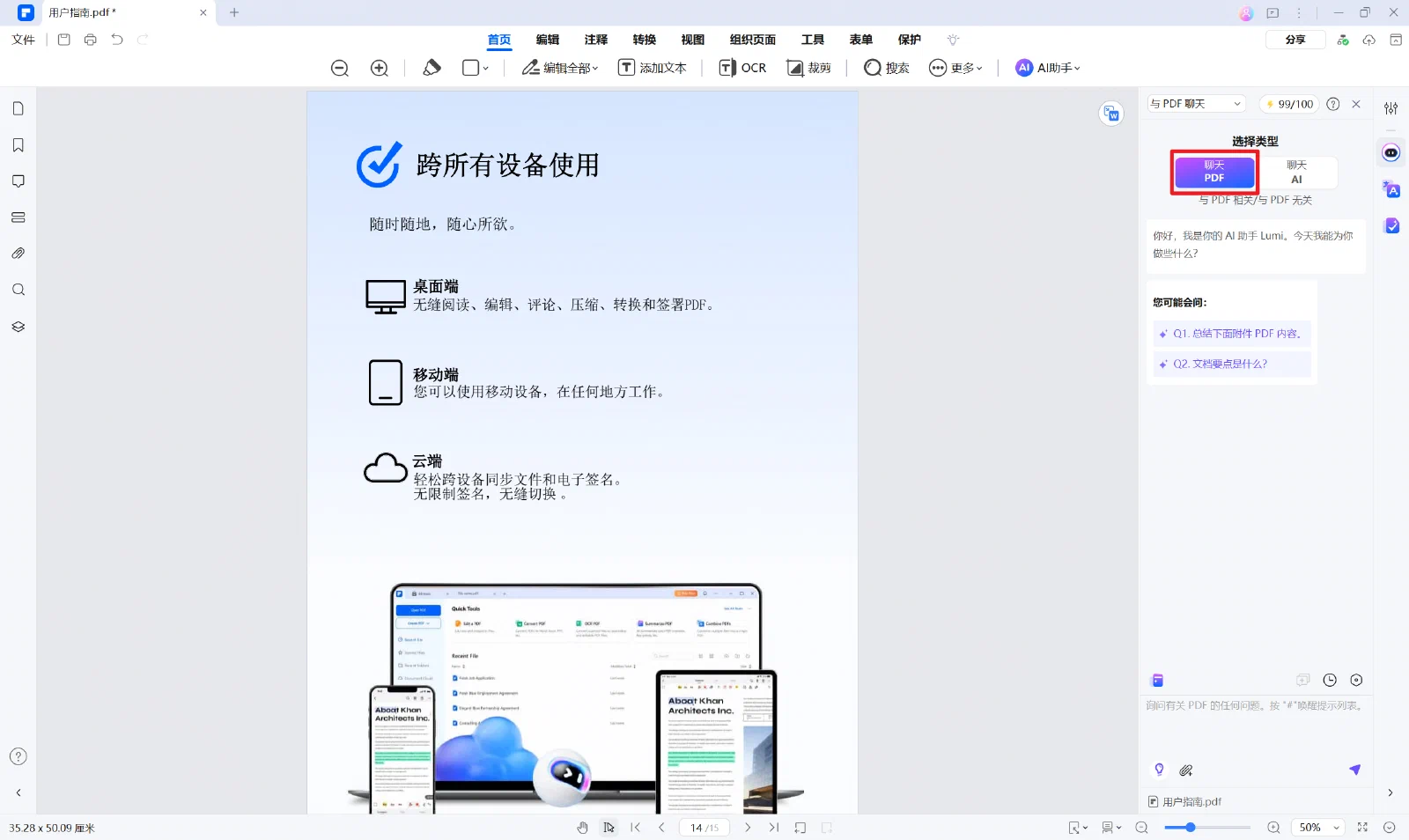Click the AI robot icon in the right sidebar
This screenshot has height=840, width=1409.
(1391, 152)
